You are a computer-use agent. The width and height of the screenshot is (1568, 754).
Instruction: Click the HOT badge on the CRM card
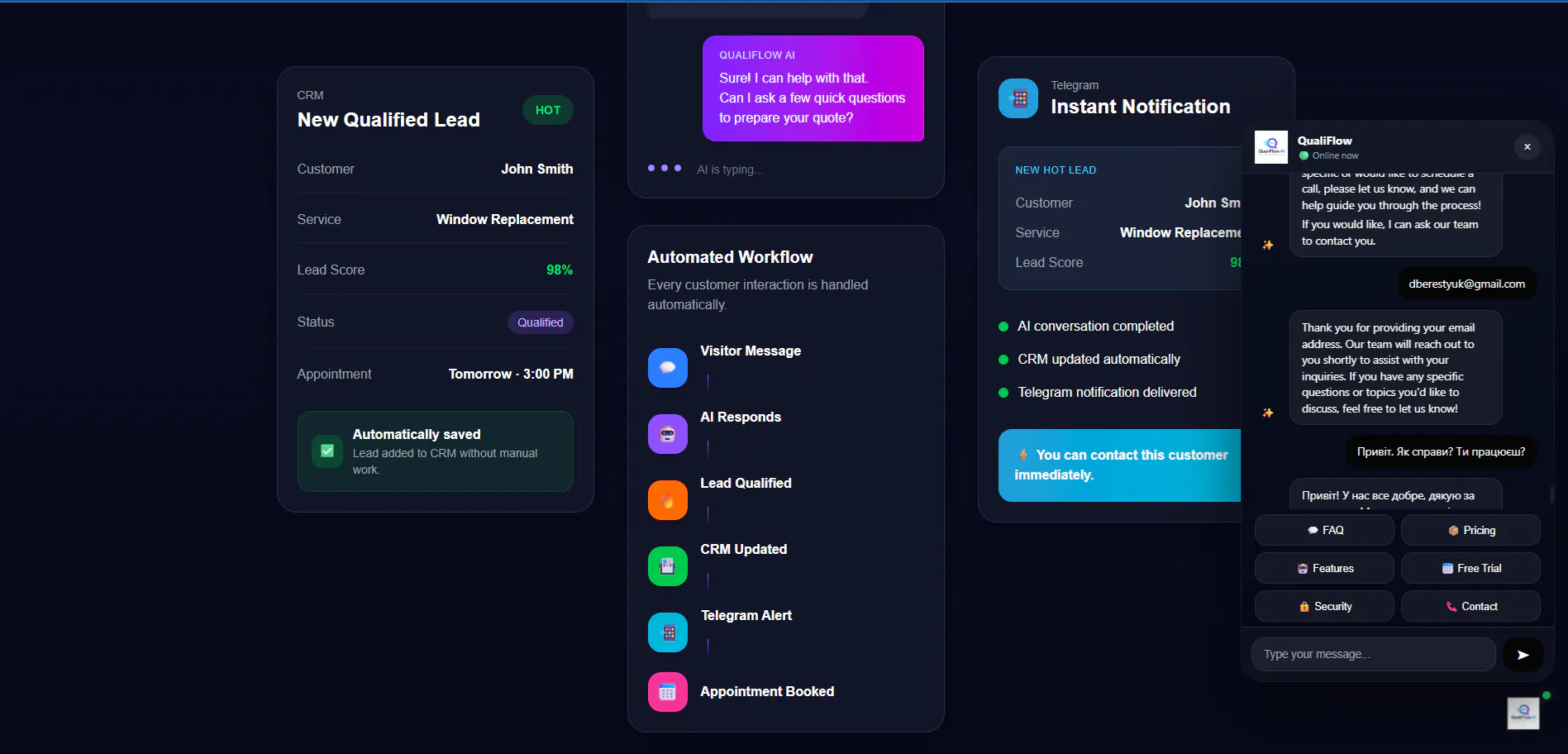point(548,110)
